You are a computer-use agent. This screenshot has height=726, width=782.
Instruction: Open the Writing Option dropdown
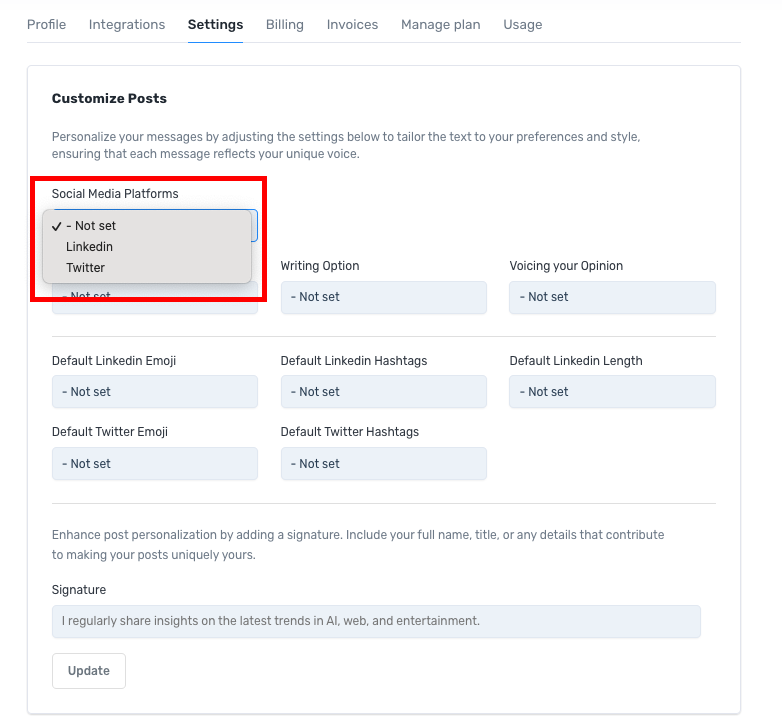click(383, 297)
